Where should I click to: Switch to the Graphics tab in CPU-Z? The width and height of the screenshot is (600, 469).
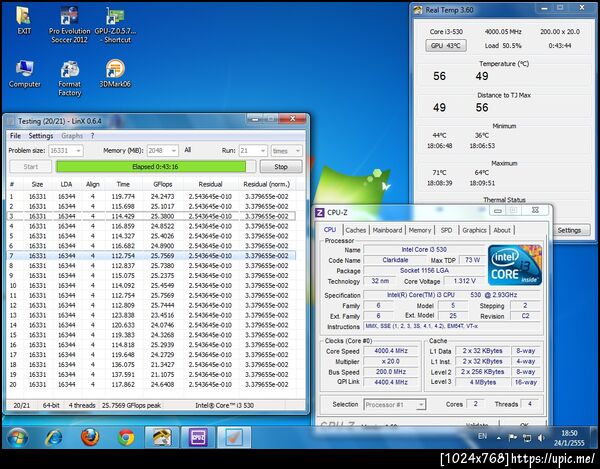[474, 230]
